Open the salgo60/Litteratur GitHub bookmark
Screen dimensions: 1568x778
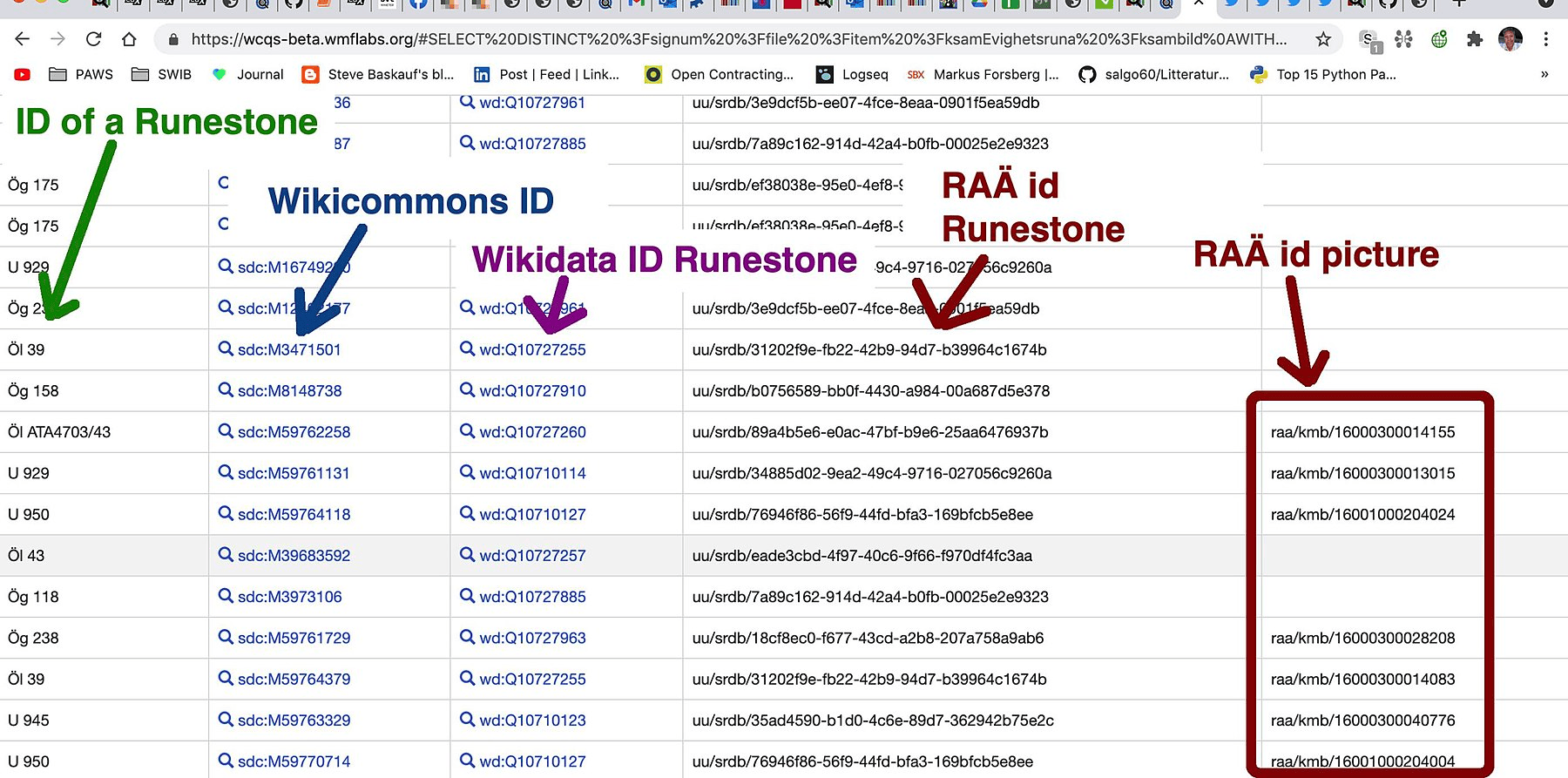coord(1153,75)
